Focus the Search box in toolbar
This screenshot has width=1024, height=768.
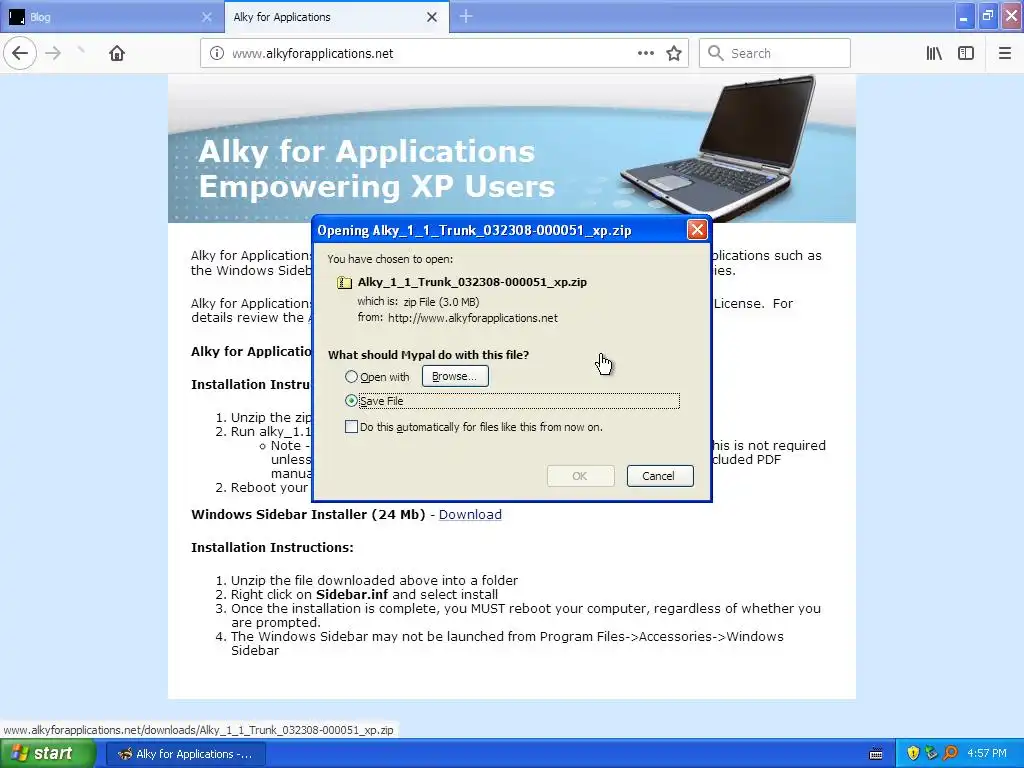[x=775, y=53]
